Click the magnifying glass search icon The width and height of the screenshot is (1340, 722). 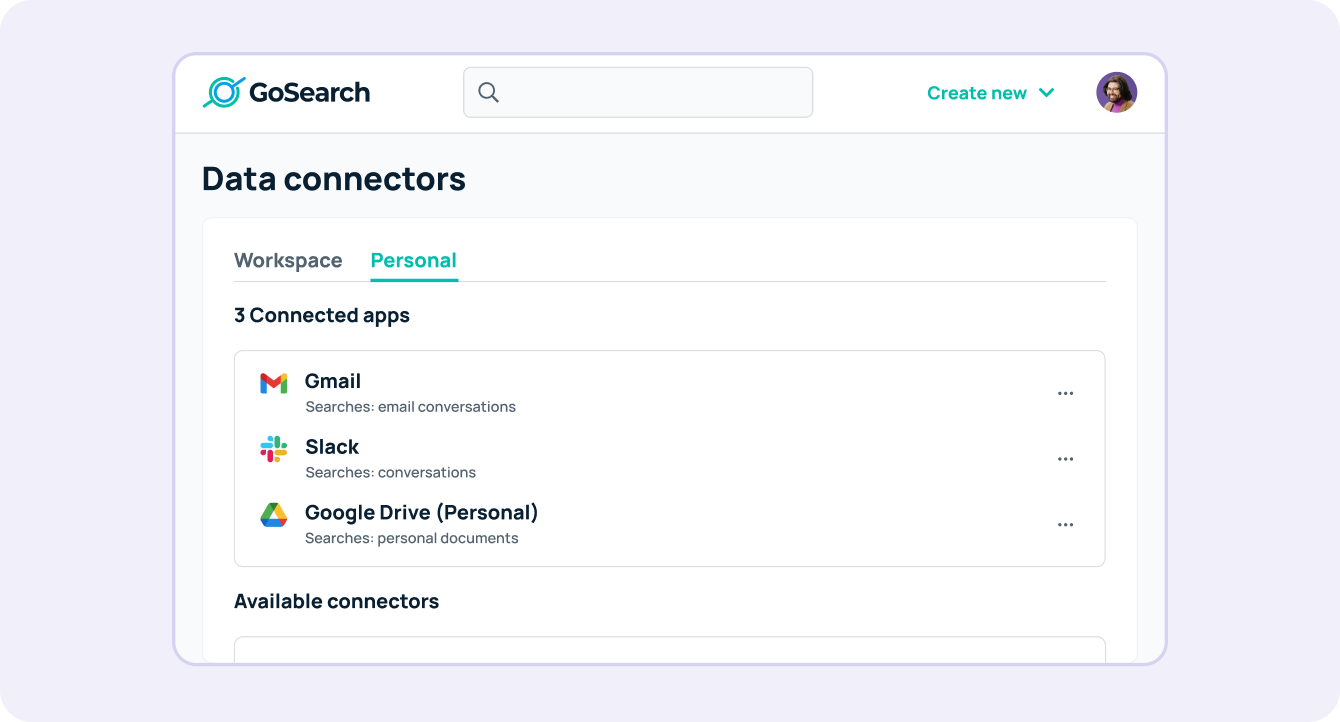pos(488,91)
